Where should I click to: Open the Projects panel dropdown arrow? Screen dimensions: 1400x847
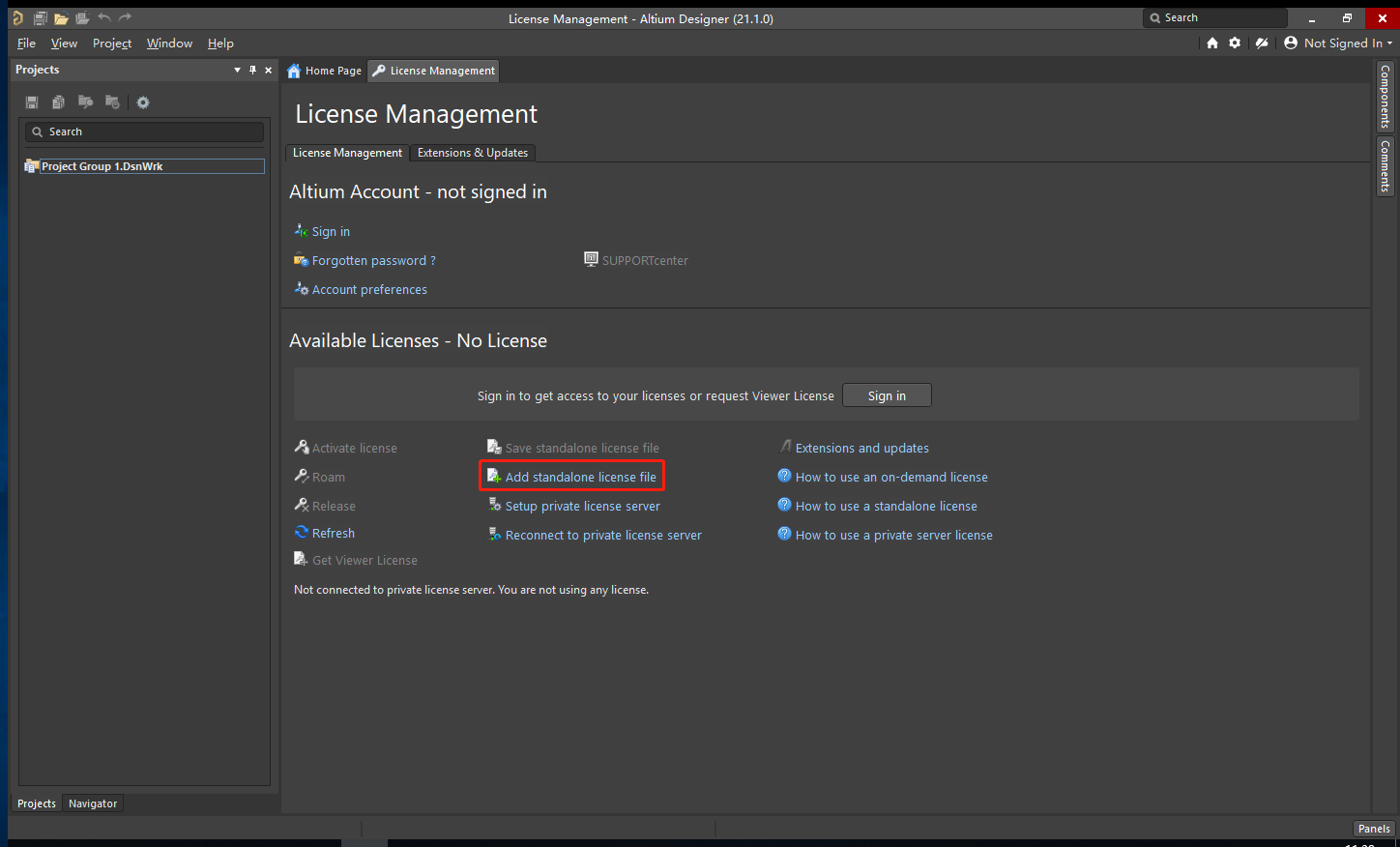click(x=237, y=70)
